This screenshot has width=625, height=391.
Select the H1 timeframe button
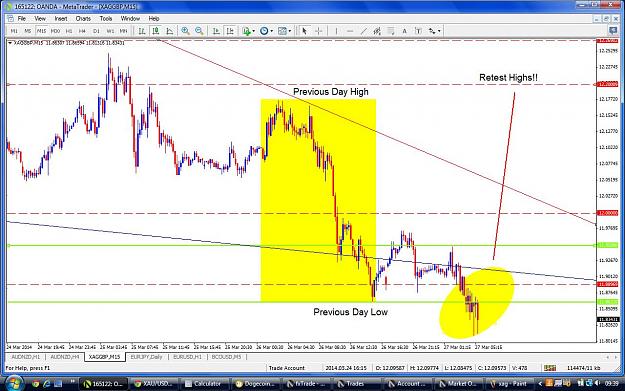tap(69, 31)
